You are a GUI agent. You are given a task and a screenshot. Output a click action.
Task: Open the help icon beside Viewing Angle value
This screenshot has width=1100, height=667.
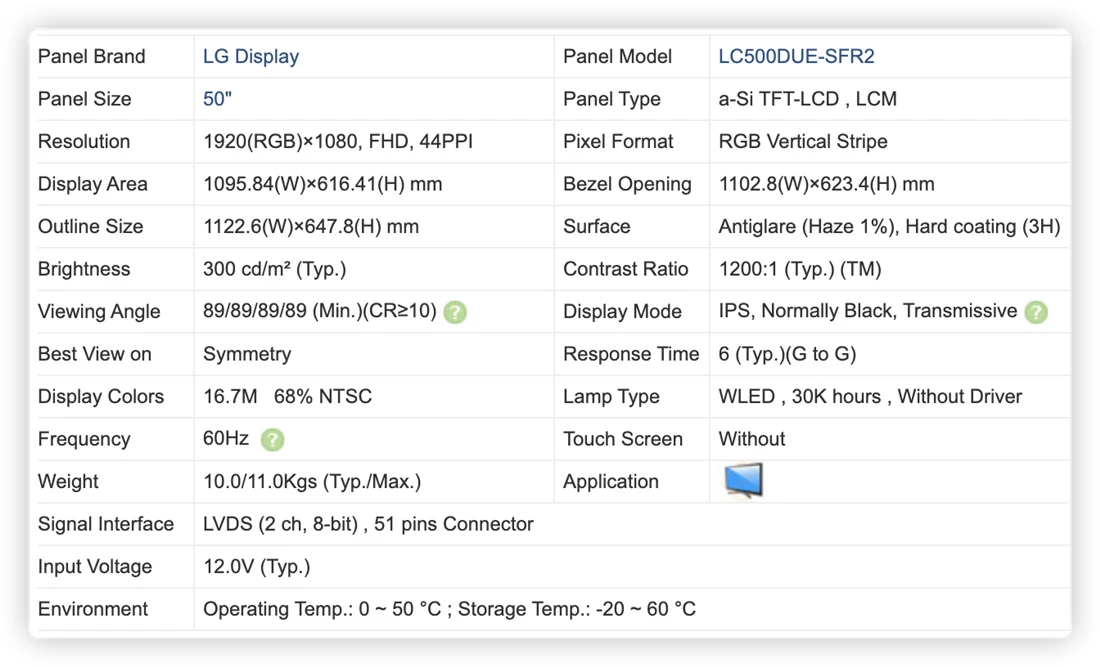pos(455,312)
